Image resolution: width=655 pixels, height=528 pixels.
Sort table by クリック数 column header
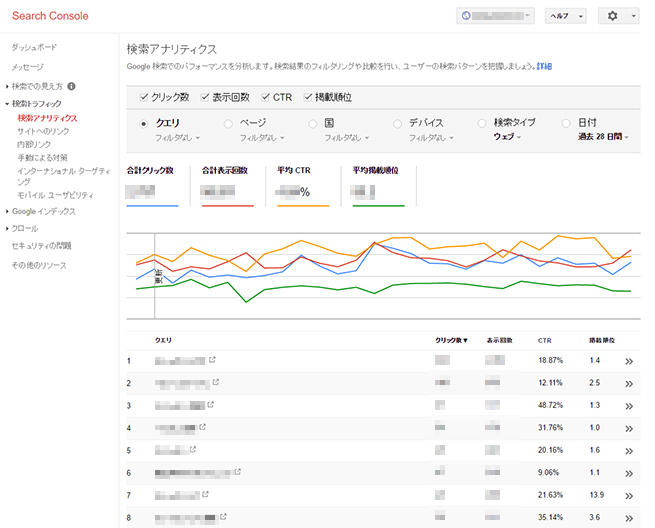click(450, 340)
